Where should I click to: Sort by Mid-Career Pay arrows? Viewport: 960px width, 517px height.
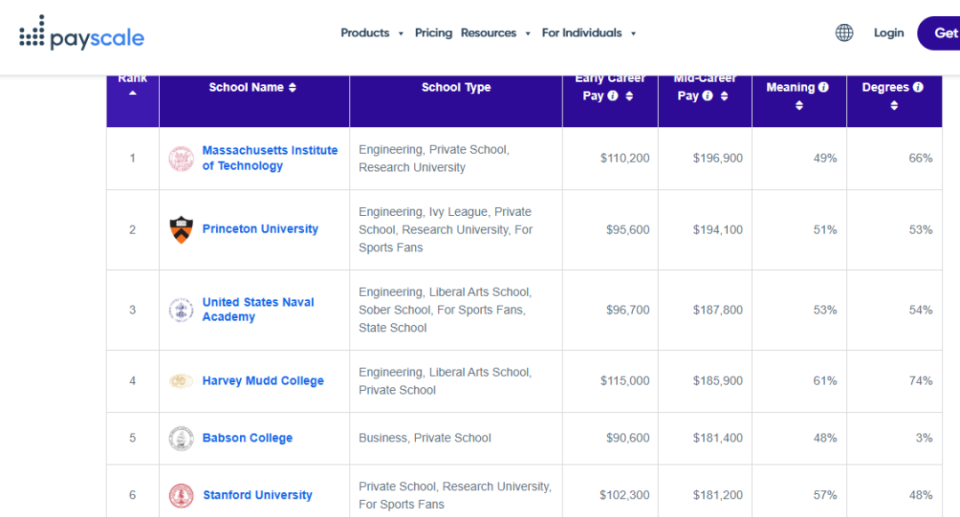tap(724, 96)
